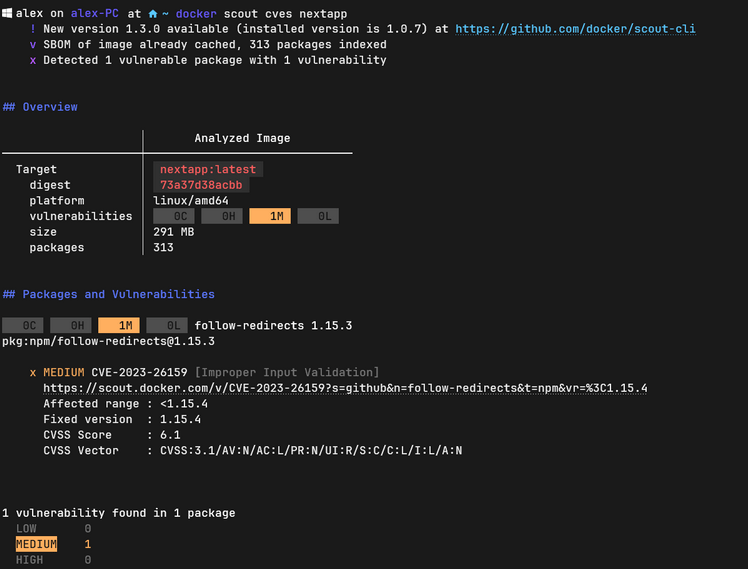Image resolution: width=748 pixels, height=569 pixels.
Task: Click the HIGH row in the summary
Action: point(53,560)
